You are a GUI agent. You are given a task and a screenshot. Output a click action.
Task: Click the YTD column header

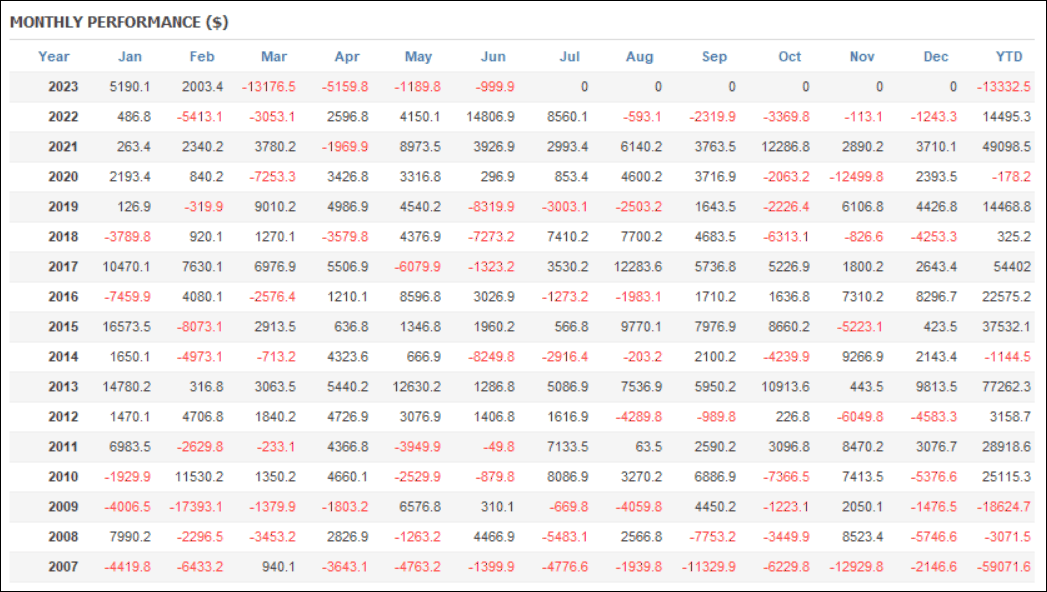(x=1009, y=57)
